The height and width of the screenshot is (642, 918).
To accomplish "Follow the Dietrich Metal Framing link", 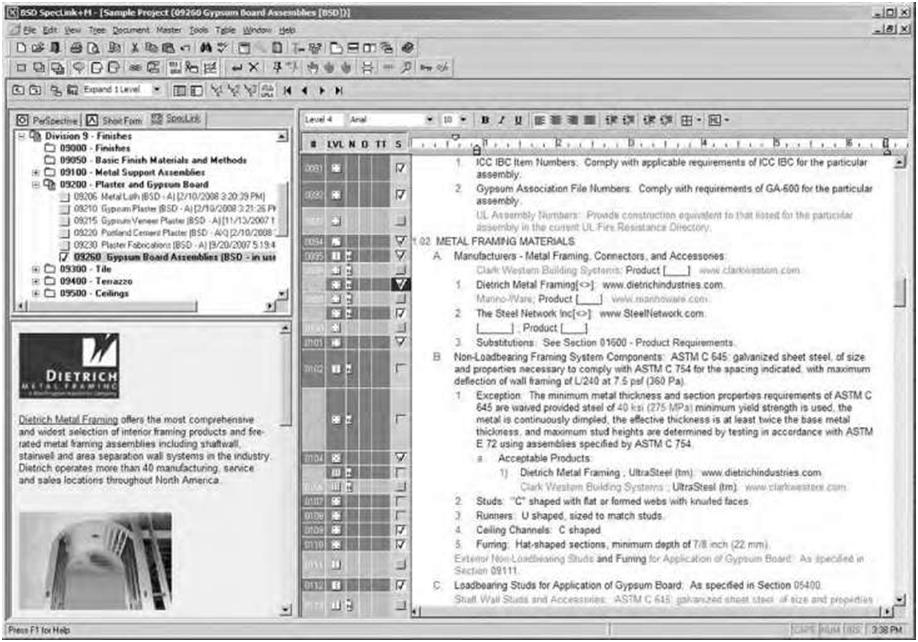I will (68, 420).
